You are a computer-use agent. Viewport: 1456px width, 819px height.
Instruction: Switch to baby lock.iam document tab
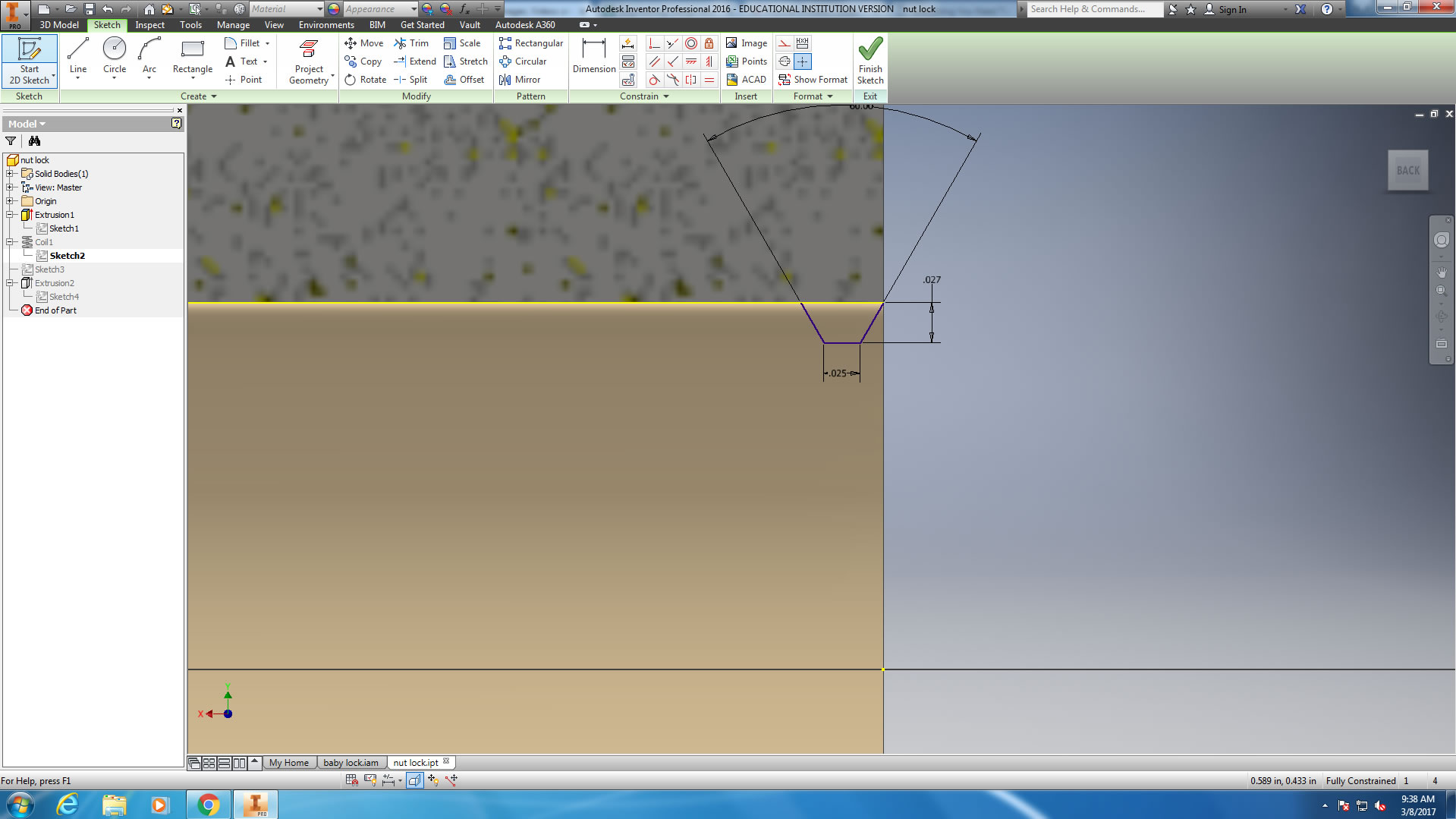tap(351, 763)
